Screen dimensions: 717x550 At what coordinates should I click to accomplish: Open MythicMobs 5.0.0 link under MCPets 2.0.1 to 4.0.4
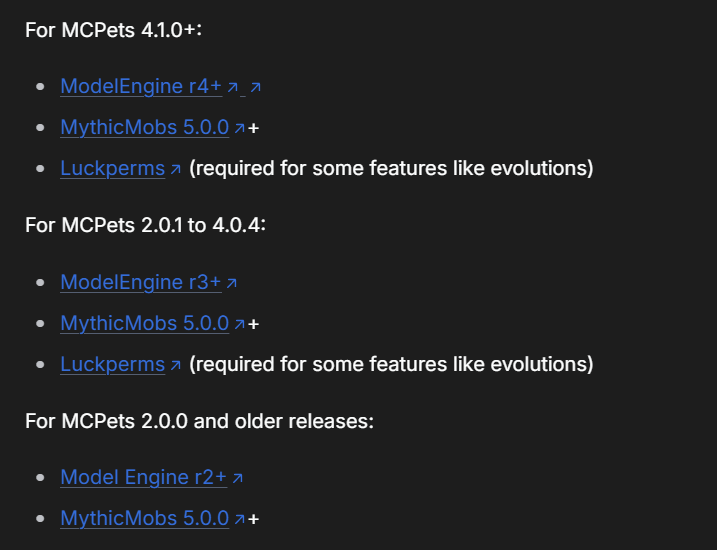[144, 323]
